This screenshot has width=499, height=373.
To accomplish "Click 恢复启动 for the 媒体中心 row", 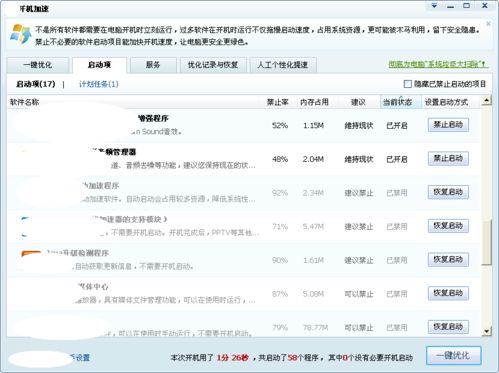I will tap(448, 293).
